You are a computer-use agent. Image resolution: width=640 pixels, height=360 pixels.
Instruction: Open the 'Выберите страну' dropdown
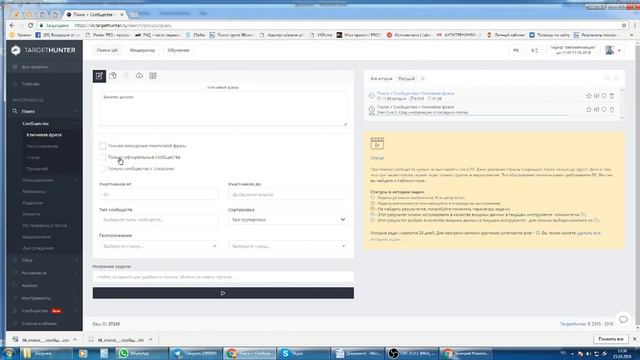[x=158, y=246]
